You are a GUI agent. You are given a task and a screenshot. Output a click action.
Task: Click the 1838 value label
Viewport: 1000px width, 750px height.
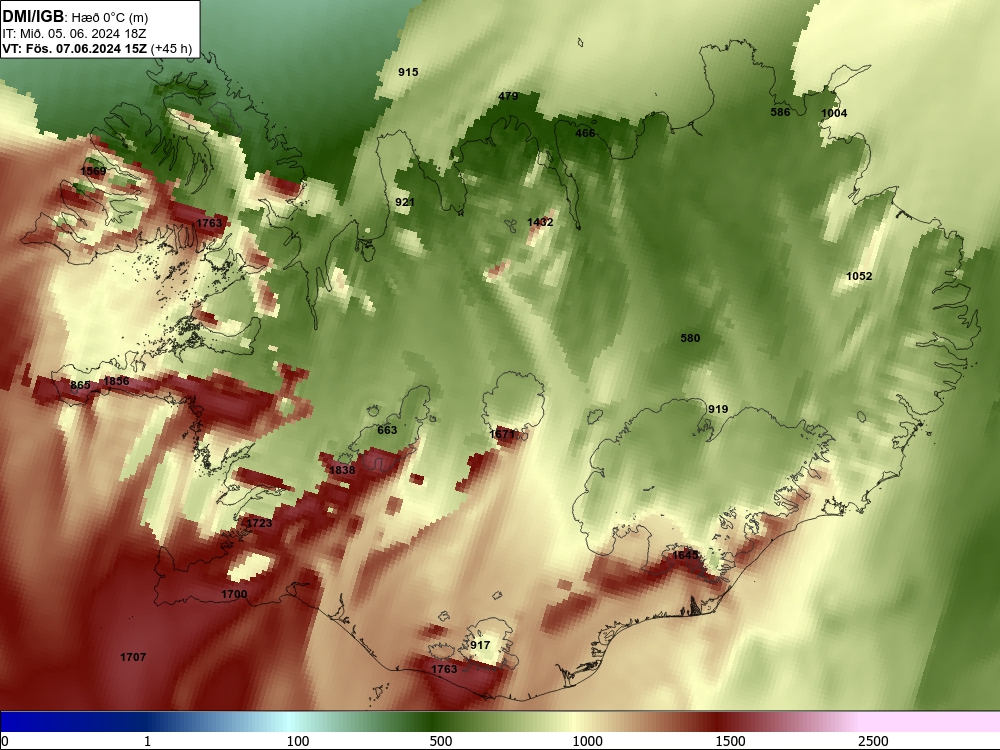[342, 470]
